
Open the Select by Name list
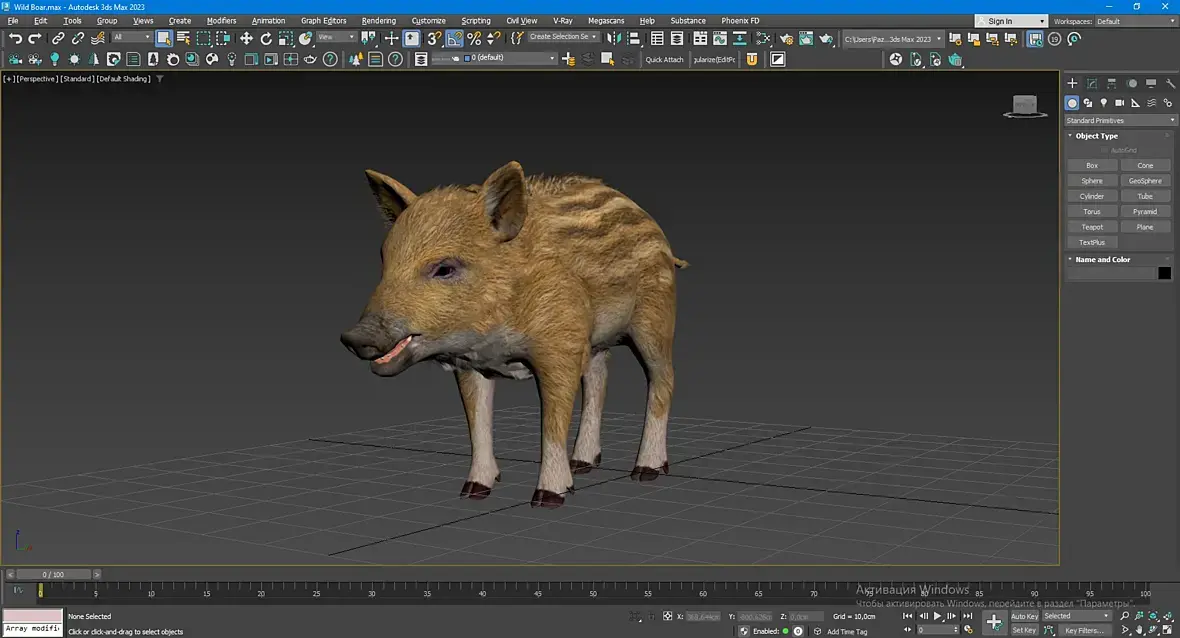click(183, 38)
